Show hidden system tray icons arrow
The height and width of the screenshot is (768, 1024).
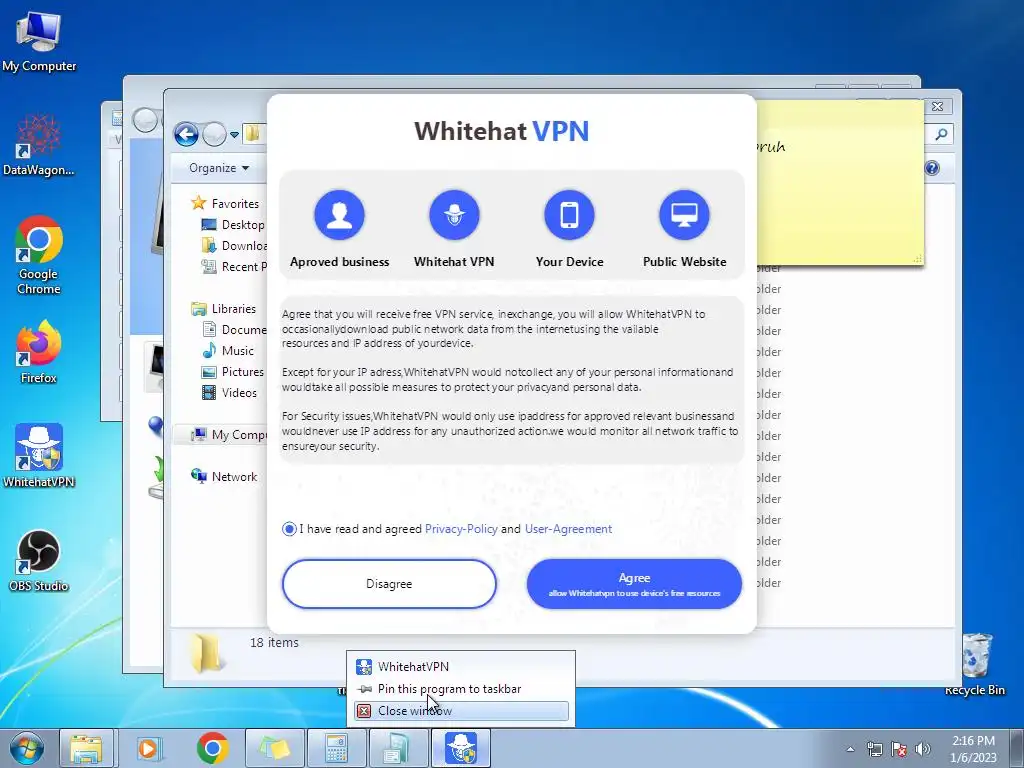coord(850,749)
